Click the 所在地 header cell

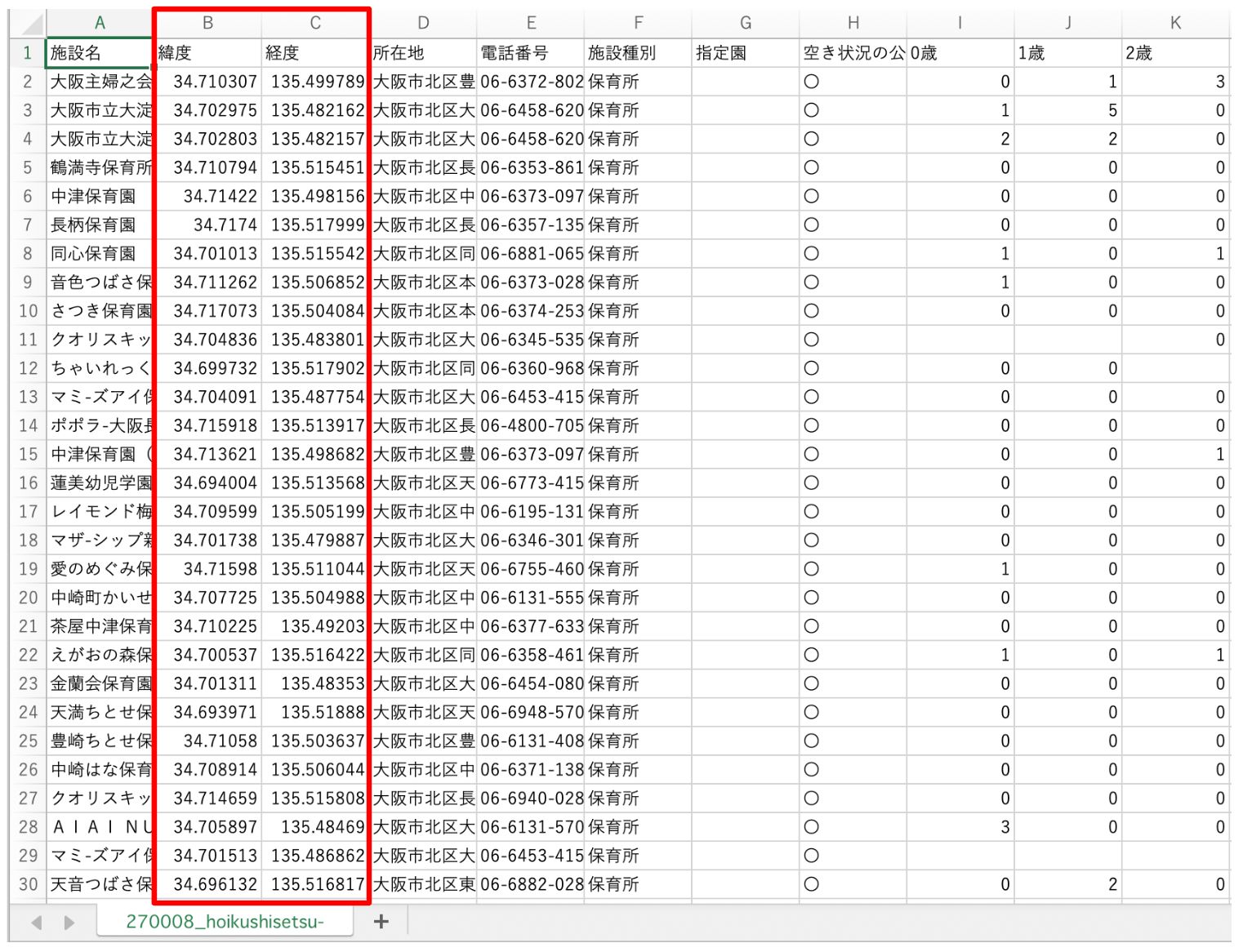pyautogui.click(x=423, y=53)
